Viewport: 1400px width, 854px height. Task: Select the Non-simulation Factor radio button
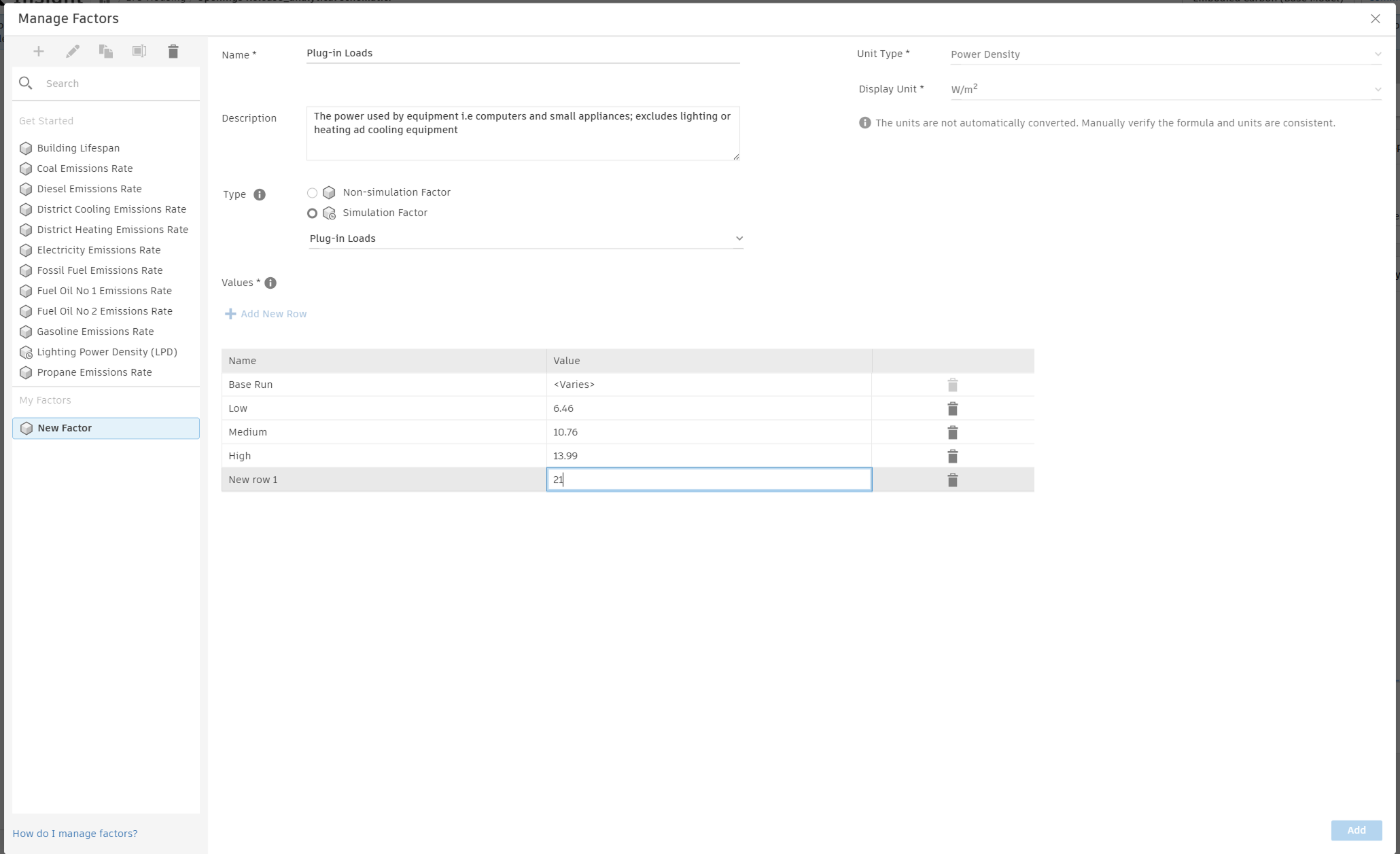pyautogui.click(x=312, y=192)
